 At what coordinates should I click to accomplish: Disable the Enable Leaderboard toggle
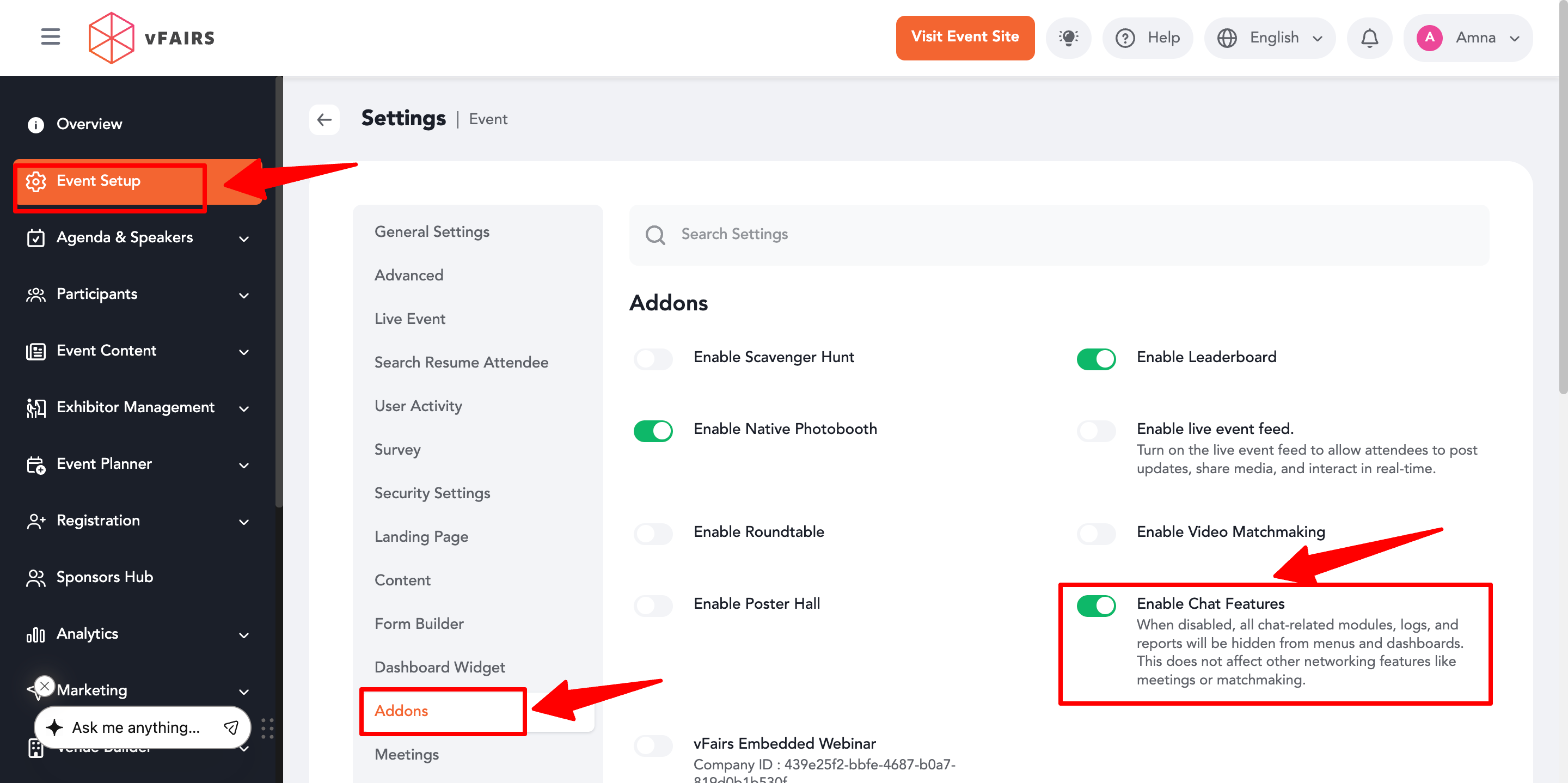coord(1095,359)
